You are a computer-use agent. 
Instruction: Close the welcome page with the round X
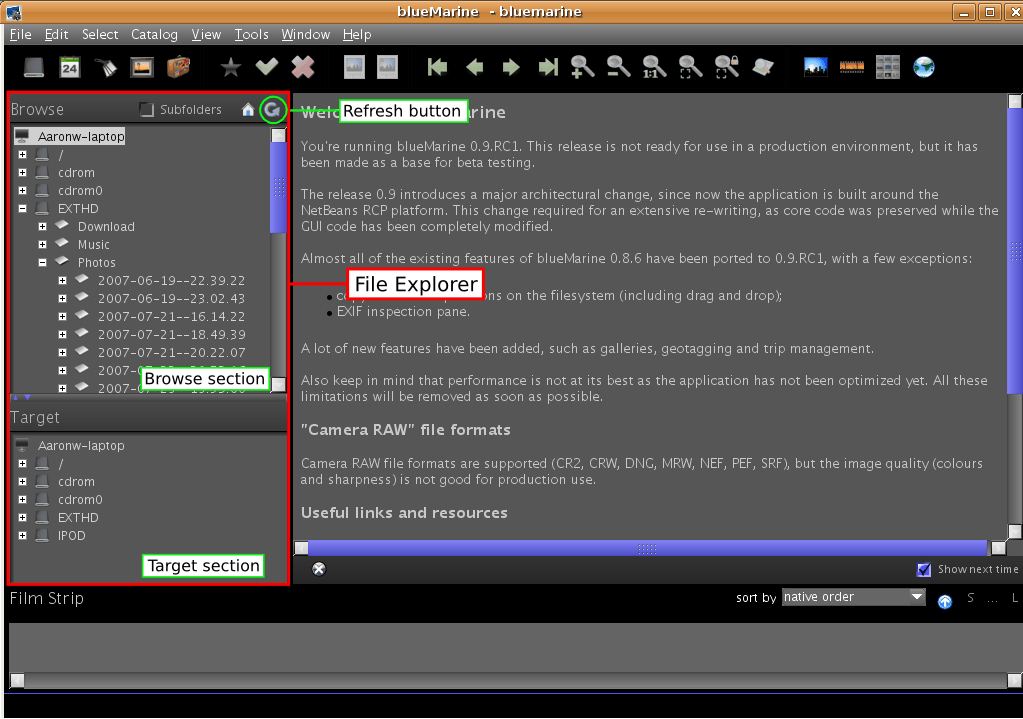click(318, 569)
